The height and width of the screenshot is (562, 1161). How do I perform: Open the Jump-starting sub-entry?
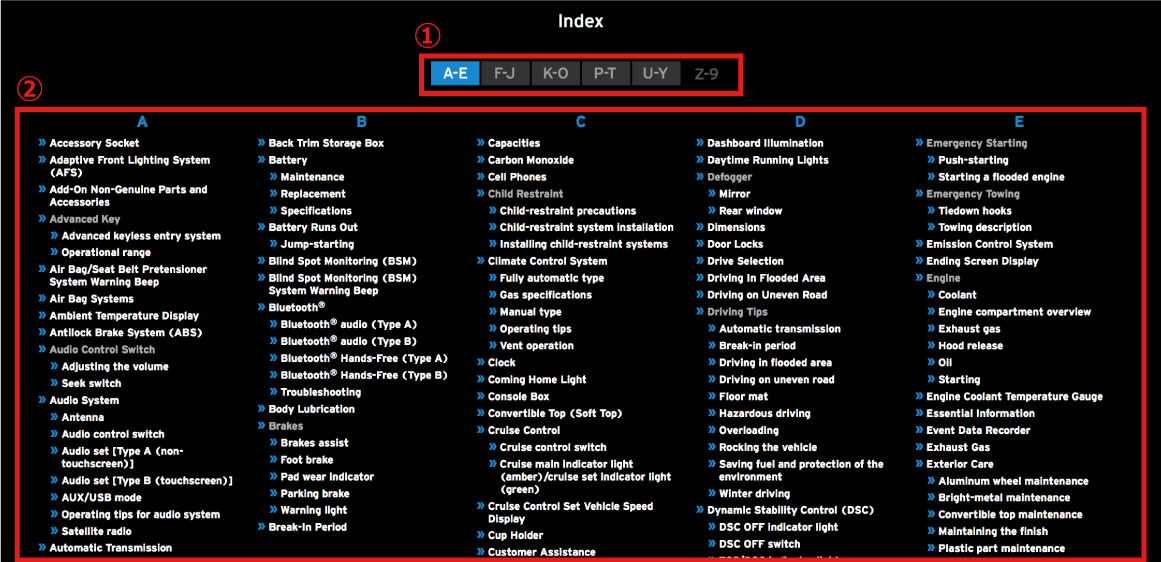pos(317,244)
